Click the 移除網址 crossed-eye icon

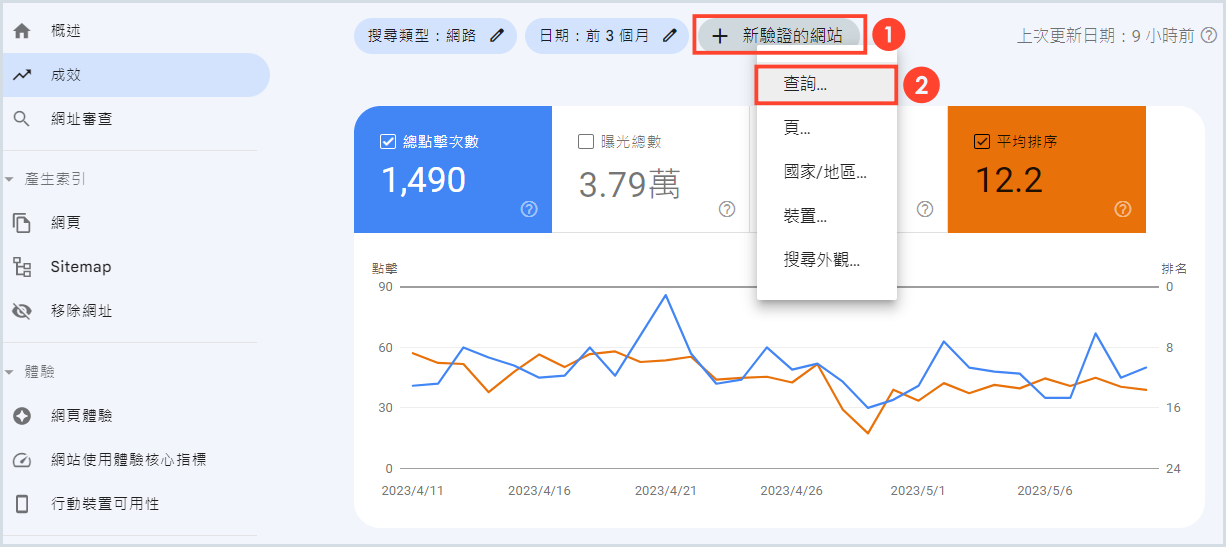pyautogui.click(x=22, y=311)
